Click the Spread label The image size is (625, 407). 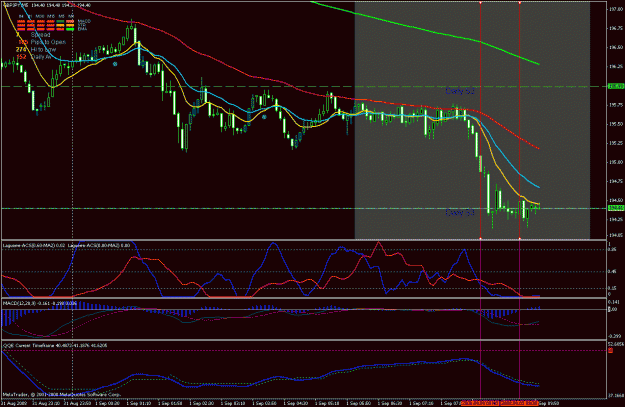coord(41,35)
